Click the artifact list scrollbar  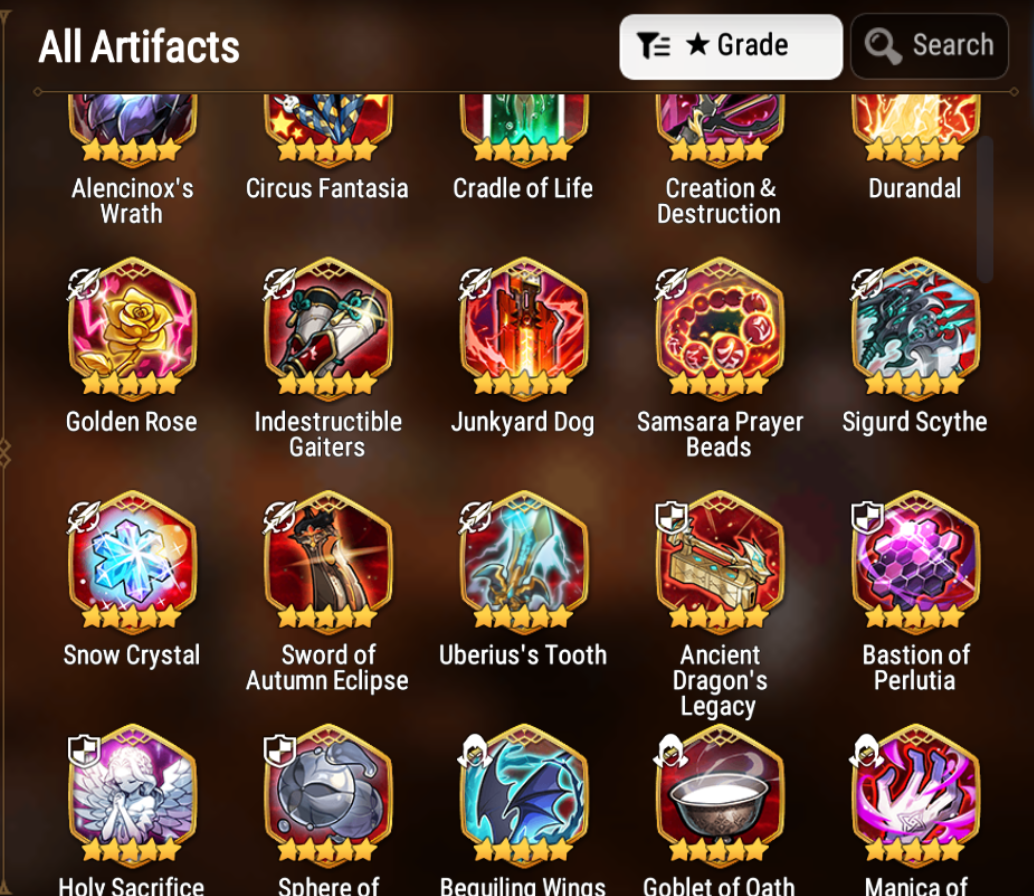pyautogui.click(x=985, y=209)
